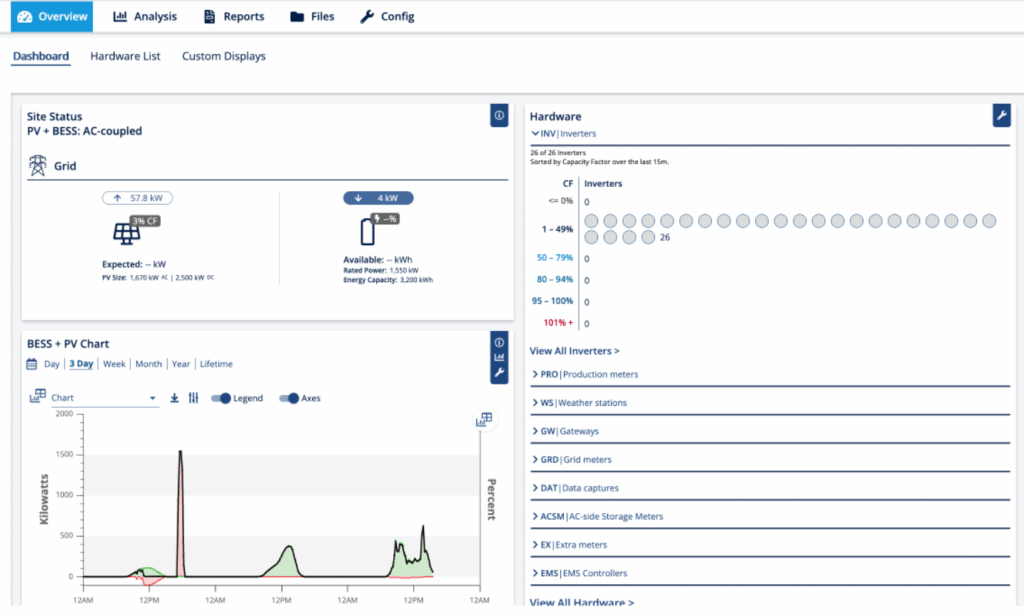Open Hardware panel wrench settings

(x=1001, y=116)
